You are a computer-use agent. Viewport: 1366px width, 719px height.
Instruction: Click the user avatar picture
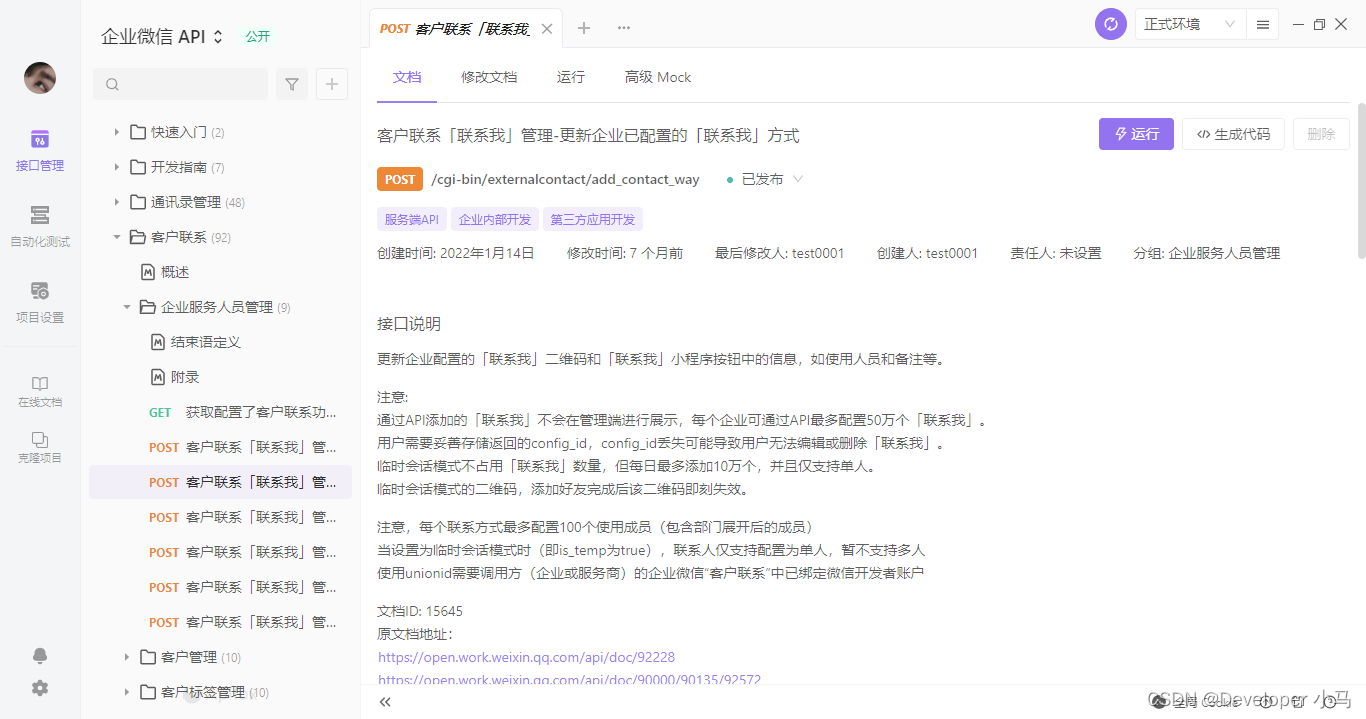point(40,78)
